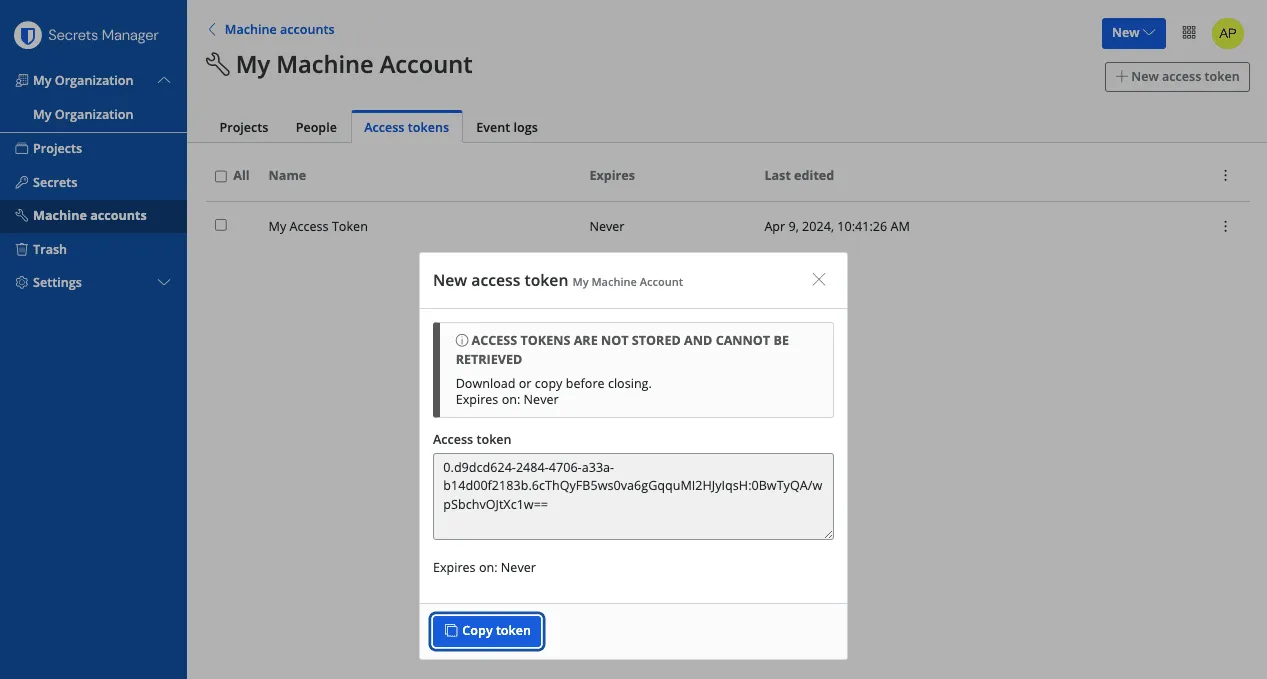Expand the Settings sidebar section
1267x679 pixels.
pos(164,282)
